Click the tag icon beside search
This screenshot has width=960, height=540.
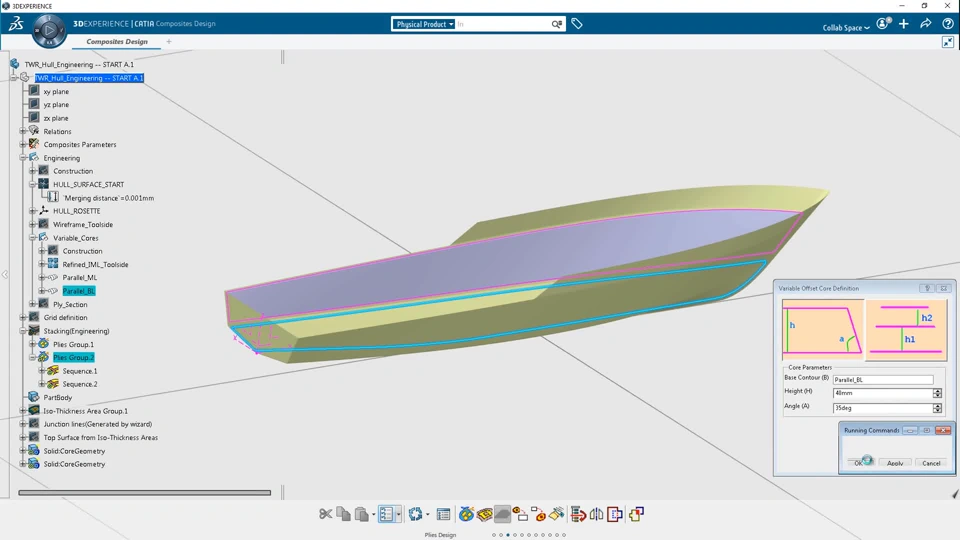point(577,24)
